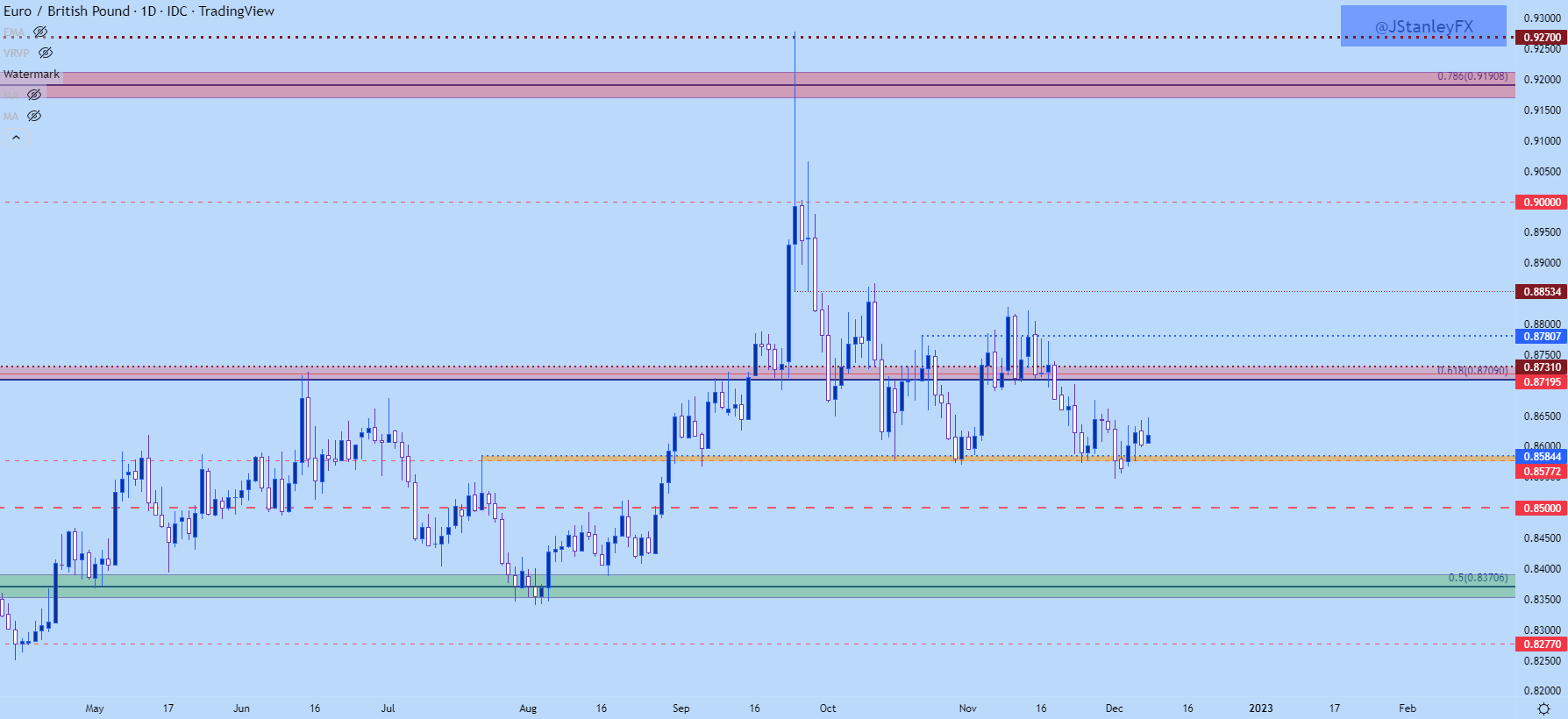Click the Dec label on time axis
Viewport: 1568px width, 719px height.
click(x=1114, y=708)
